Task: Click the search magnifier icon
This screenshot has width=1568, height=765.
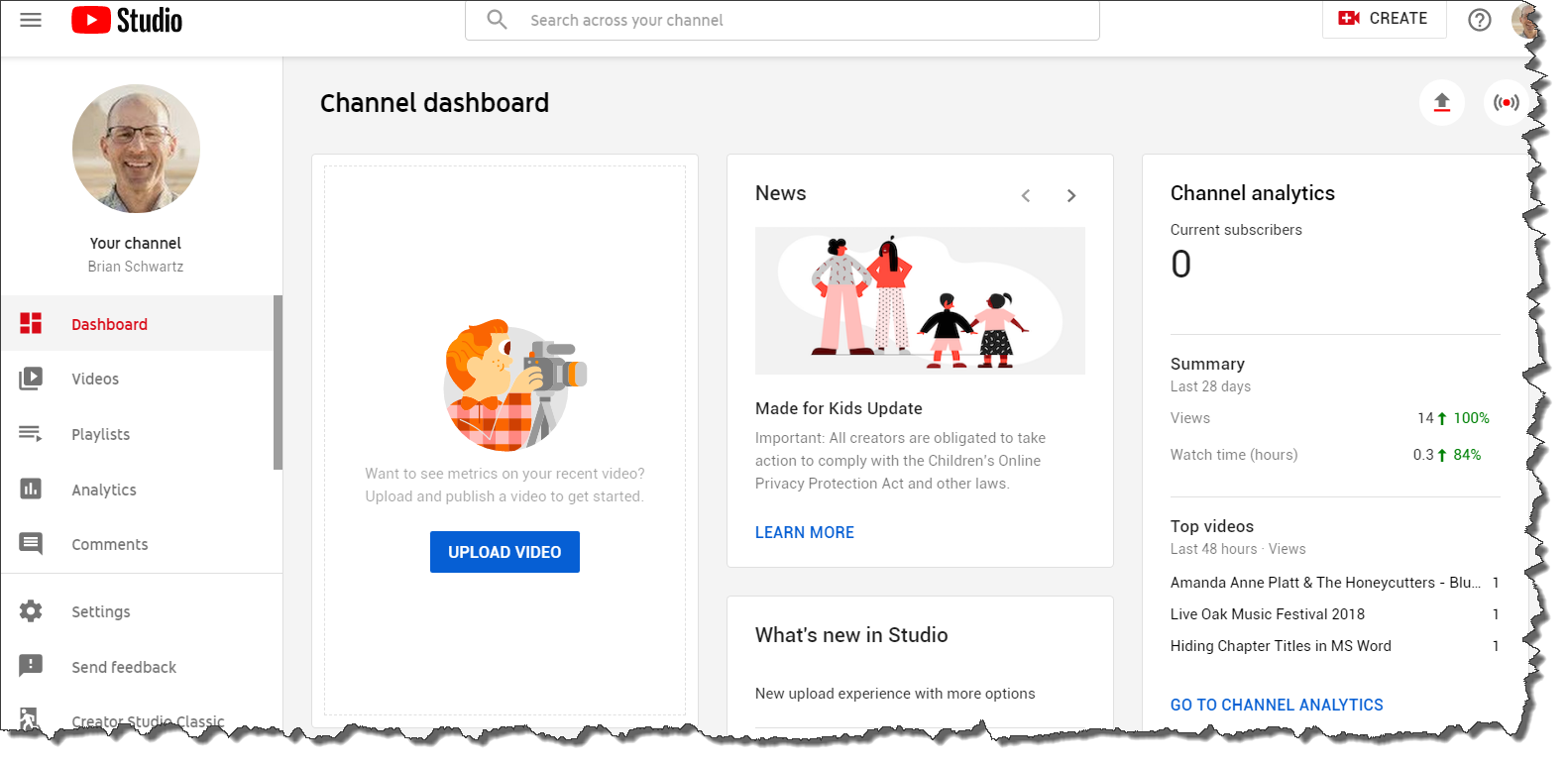Action: point(498,20)
